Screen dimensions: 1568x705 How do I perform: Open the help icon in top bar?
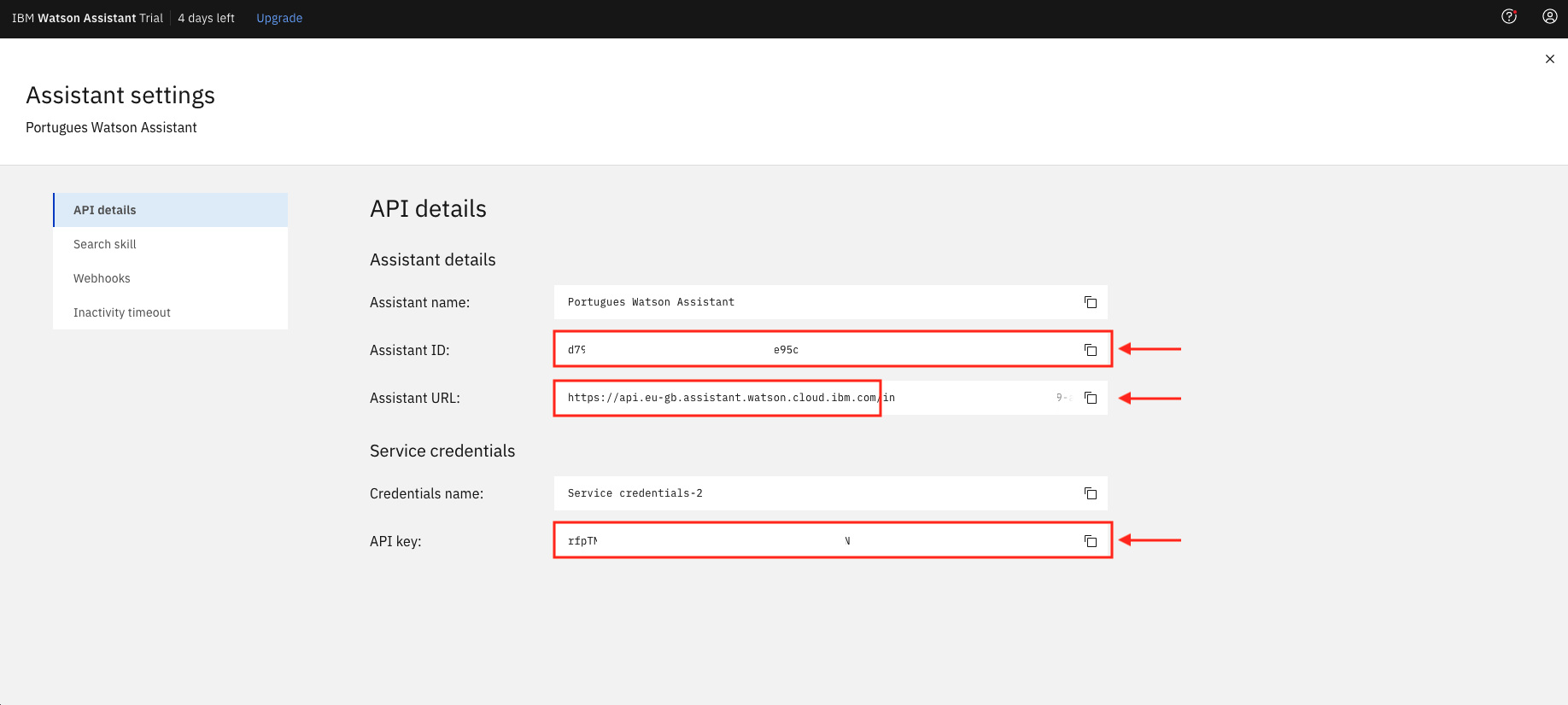point(1509,16)
